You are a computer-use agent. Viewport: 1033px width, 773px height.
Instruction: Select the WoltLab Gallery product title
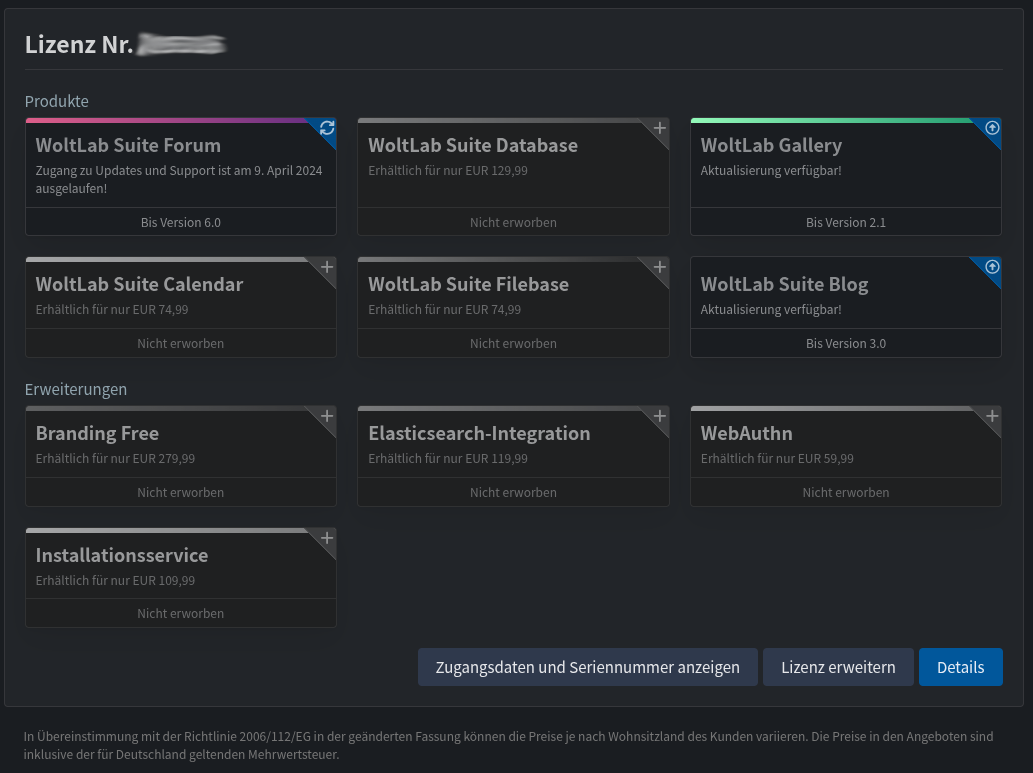coord(771,145)
